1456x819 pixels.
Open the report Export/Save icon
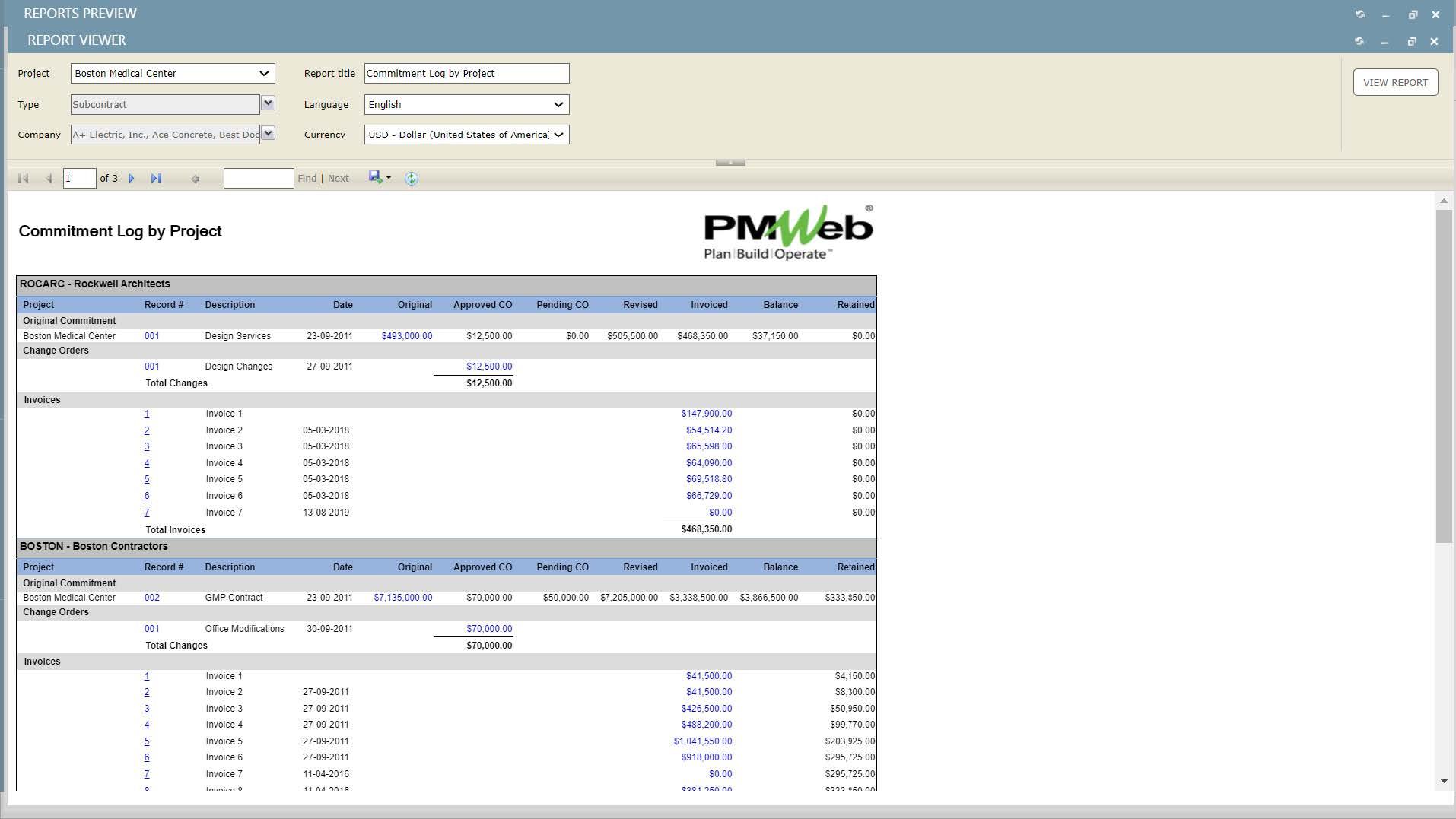(374, 177)
